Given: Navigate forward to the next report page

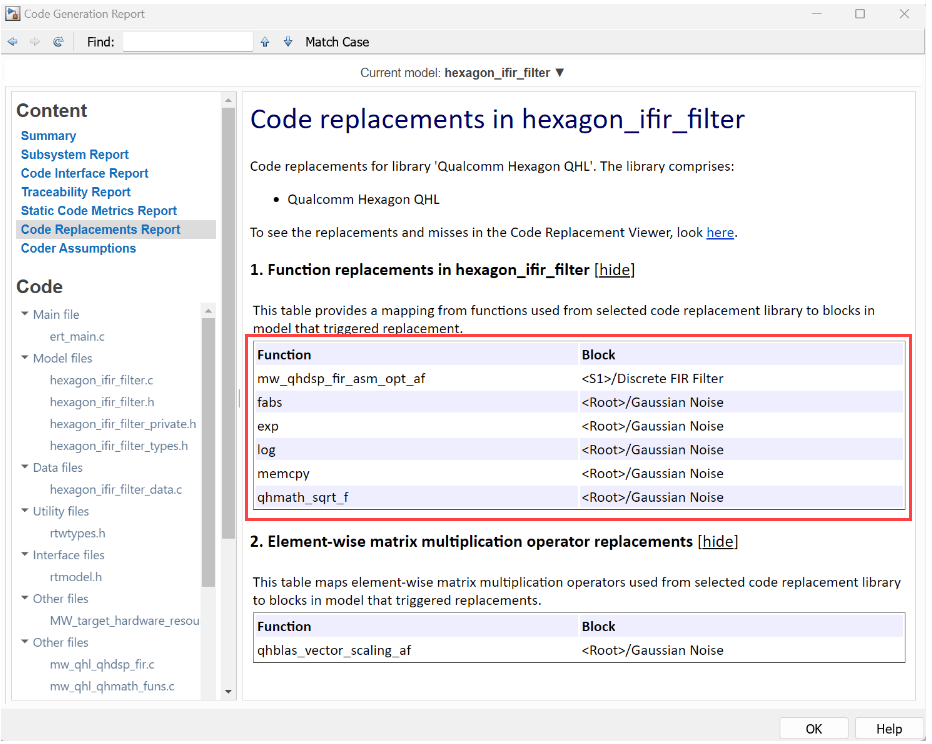Looking at the screenshot, I should pyautogui.click(x=35, y=41).
